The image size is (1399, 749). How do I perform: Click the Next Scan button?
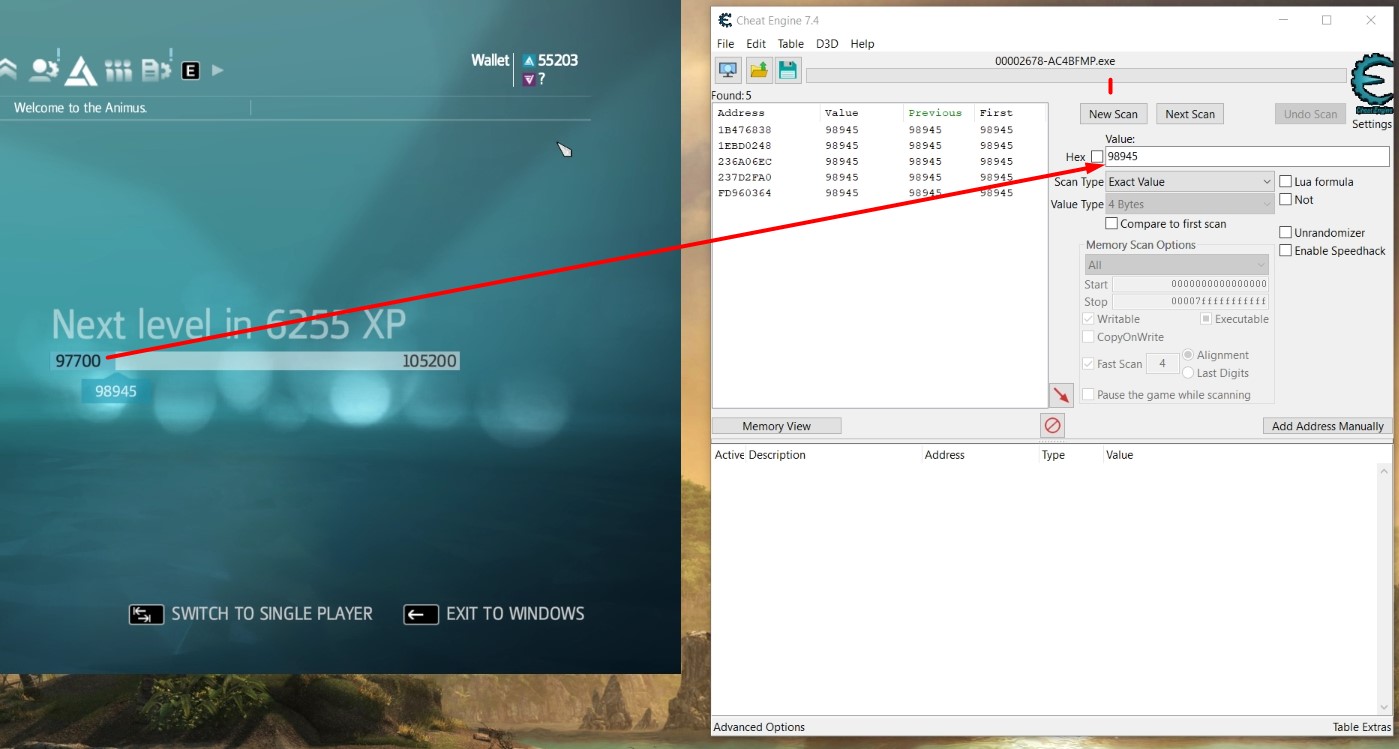point(1190,114)
